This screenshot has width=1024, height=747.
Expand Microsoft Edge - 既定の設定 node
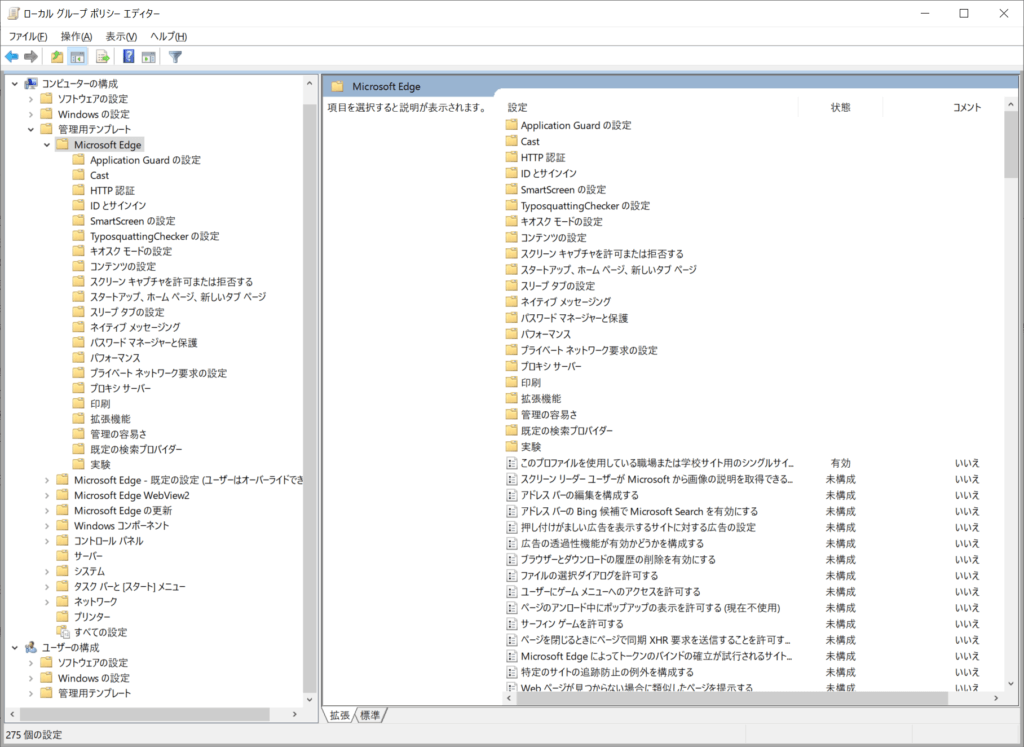point(46,480)
